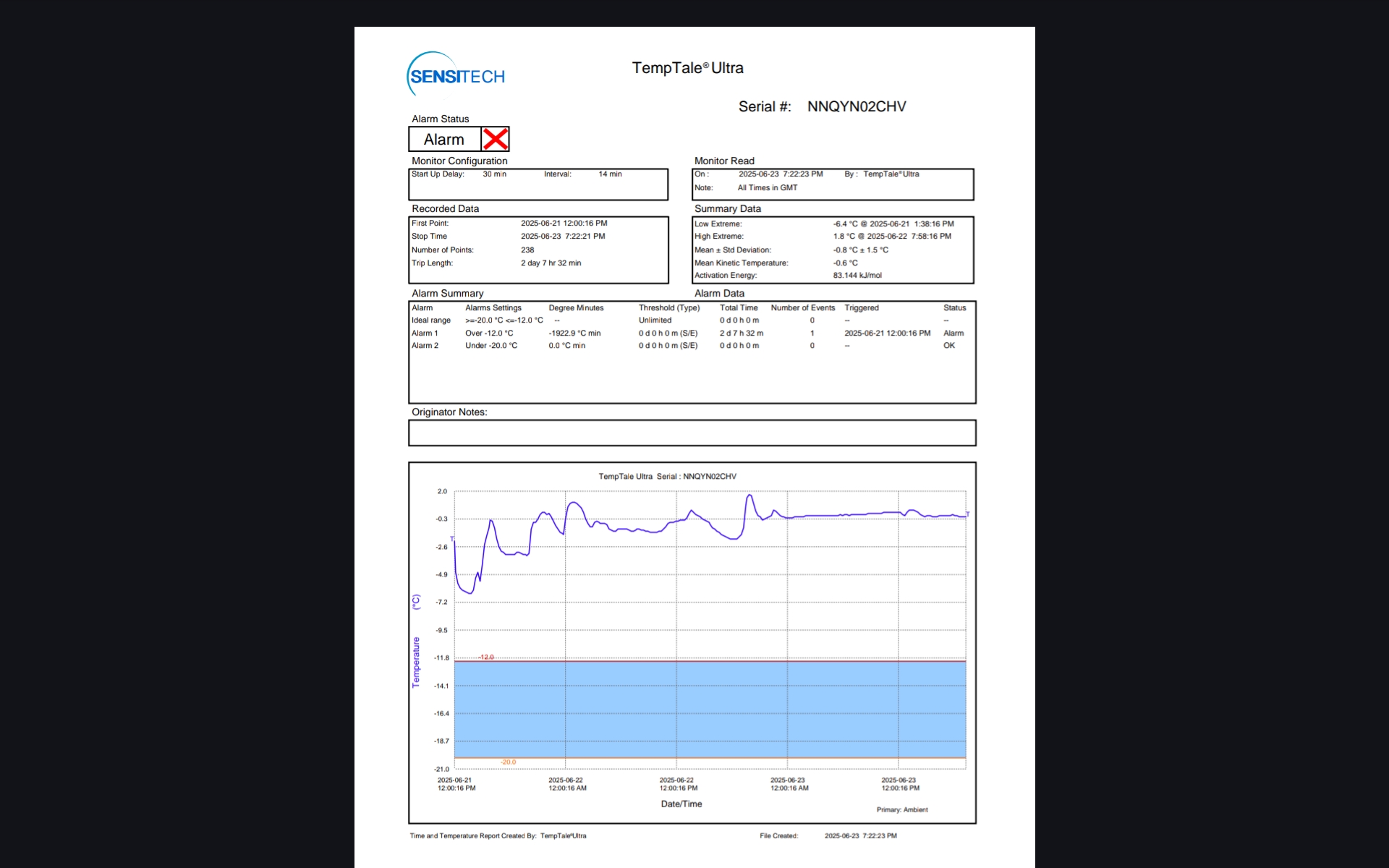Click alarm setting 'Under -20.0 °C'
The image size is (1389, 868).
(x=491, y=346)
